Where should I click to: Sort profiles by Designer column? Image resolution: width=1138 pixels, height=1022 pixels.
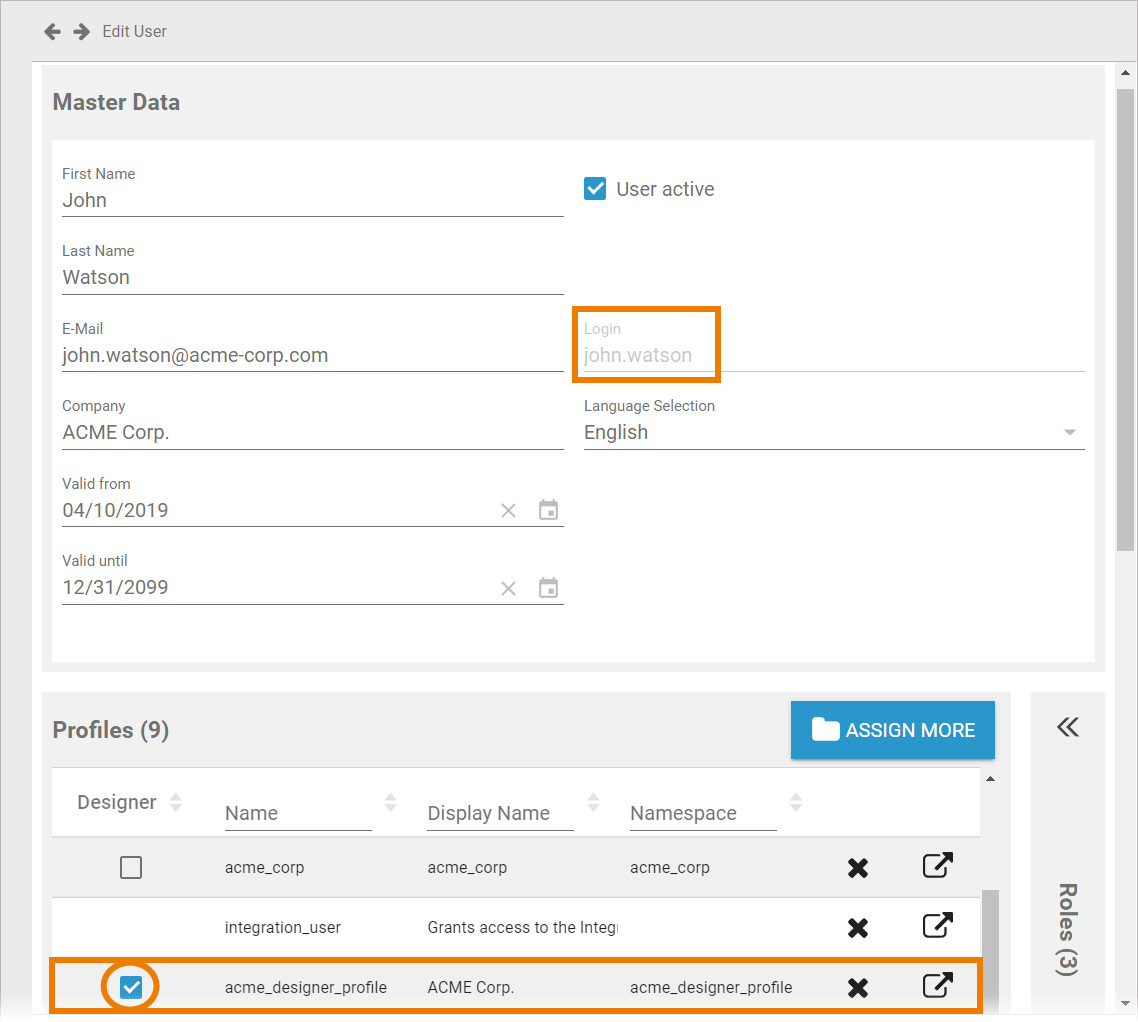176,802
